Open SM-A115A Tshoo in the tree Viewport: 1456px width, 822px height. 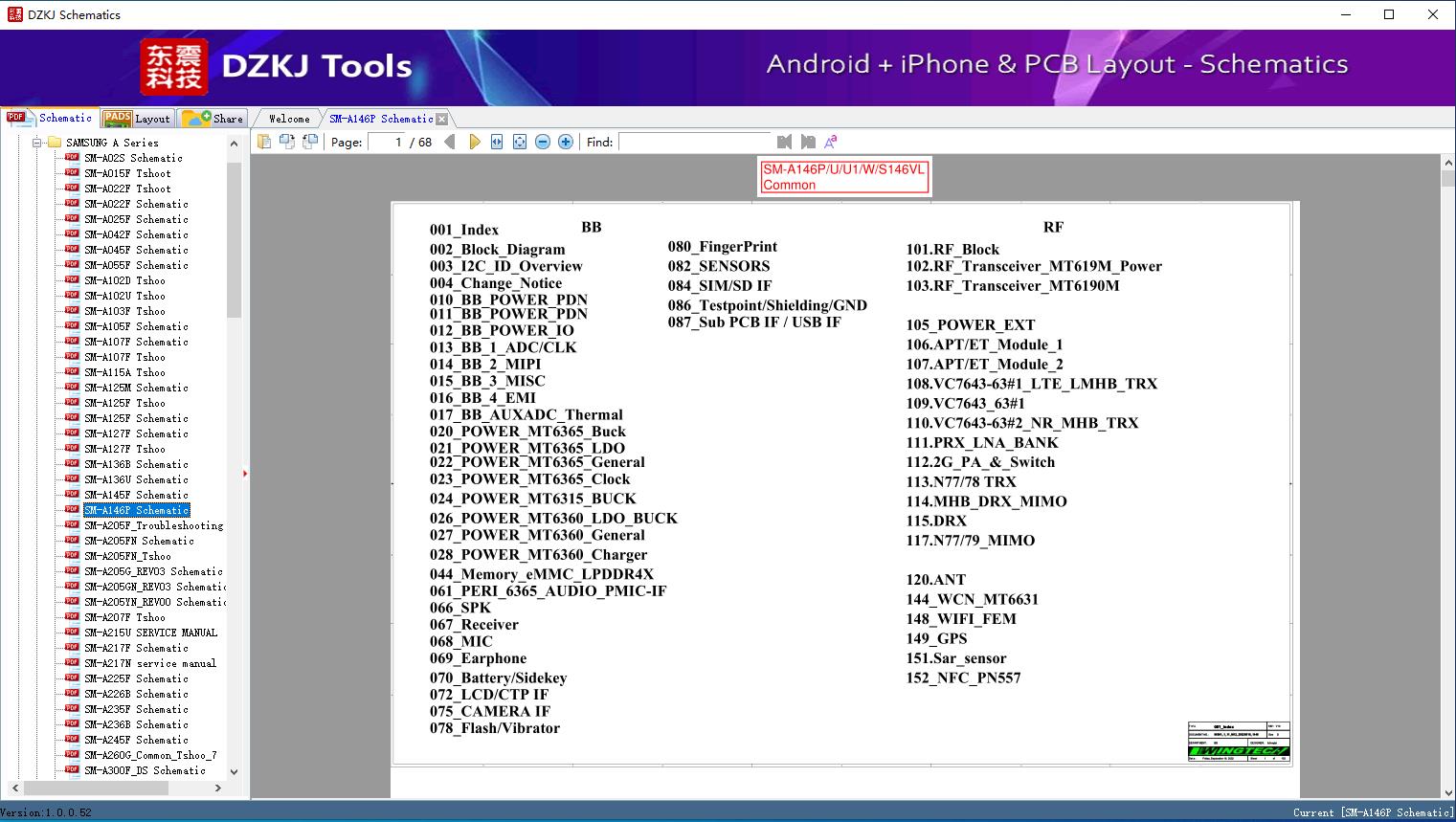coord(124,372)
